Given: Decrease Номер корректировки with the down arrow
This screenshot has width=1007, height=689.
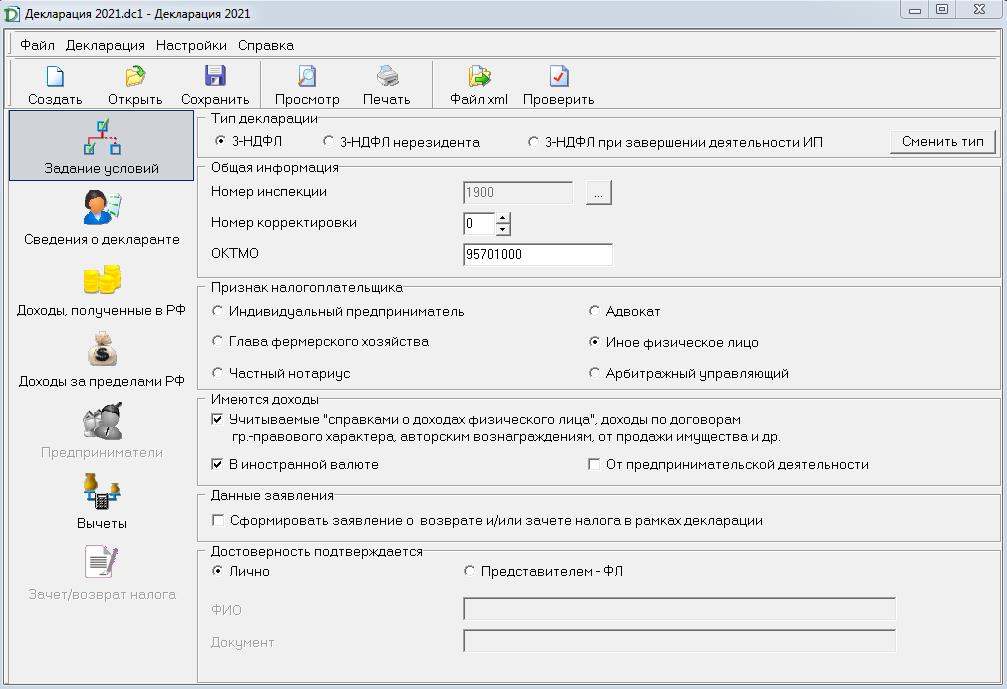Looking at the screenshot, I should 503,229.
